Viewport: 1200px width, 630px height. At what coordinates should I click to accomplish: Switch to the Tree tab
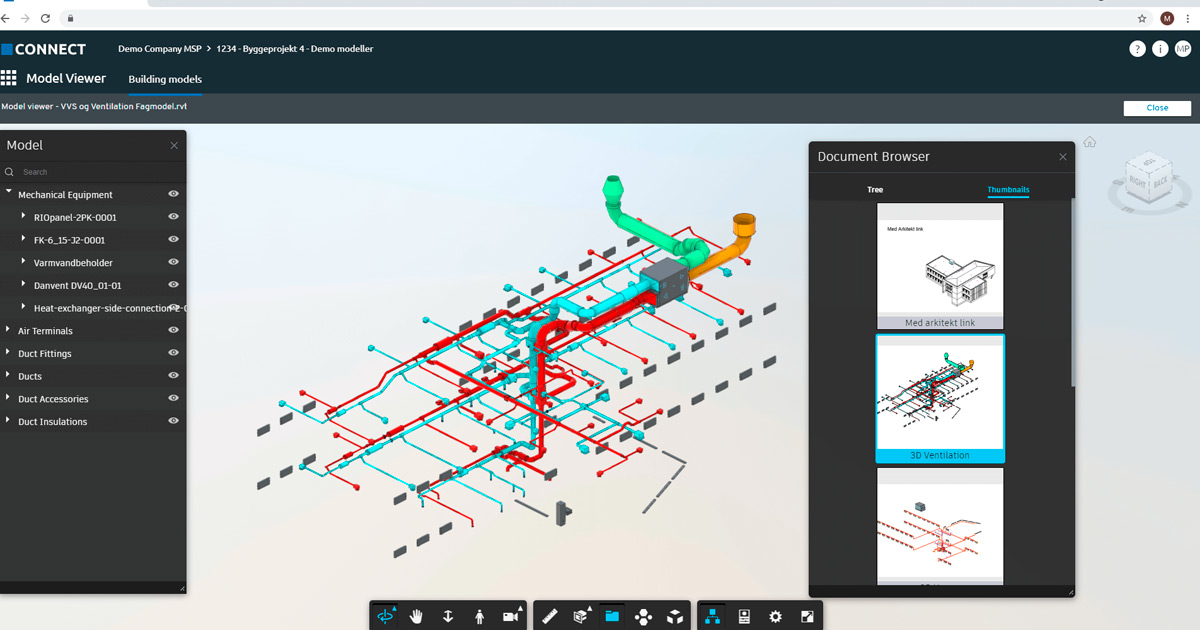[875, 189]
